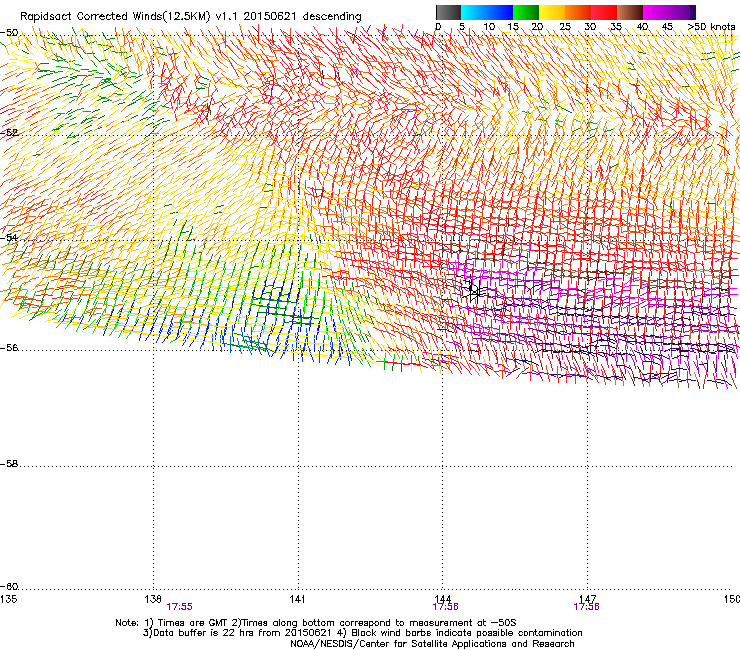Click the '-58' latitude axis label
The width and height of the screenshot is (740, 650).
click(x=9, y=464)
